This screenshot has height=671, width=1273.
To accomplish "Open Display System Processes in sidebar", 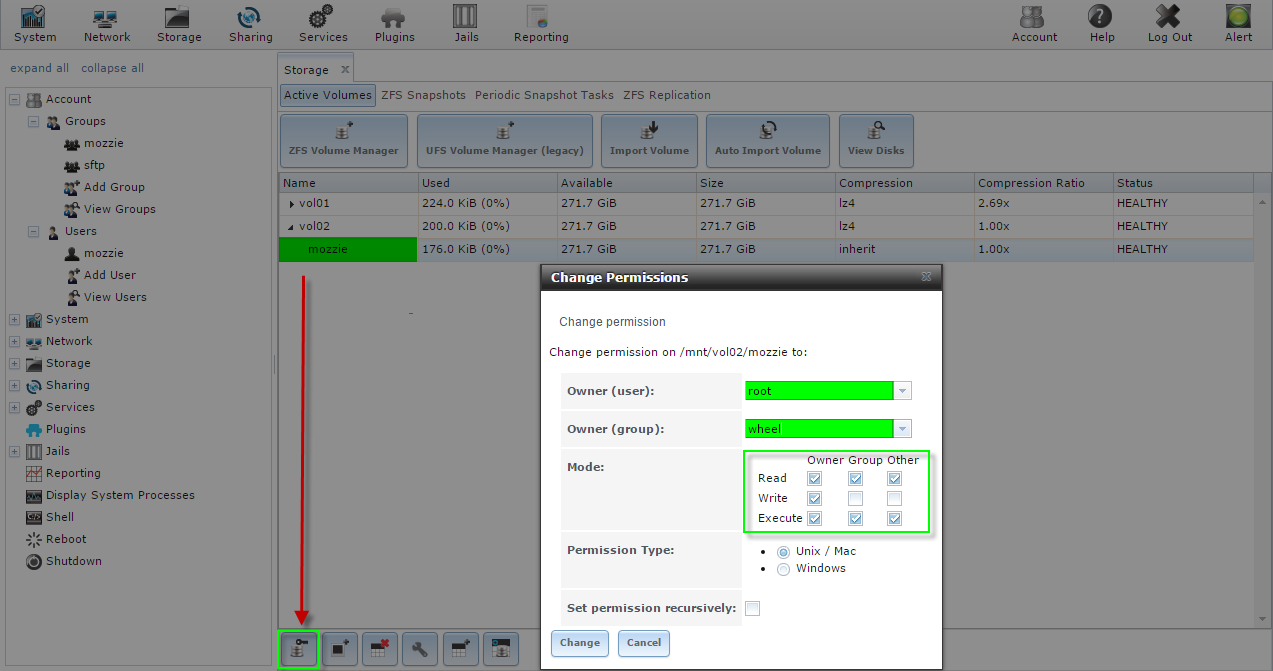I will point(120,495).
